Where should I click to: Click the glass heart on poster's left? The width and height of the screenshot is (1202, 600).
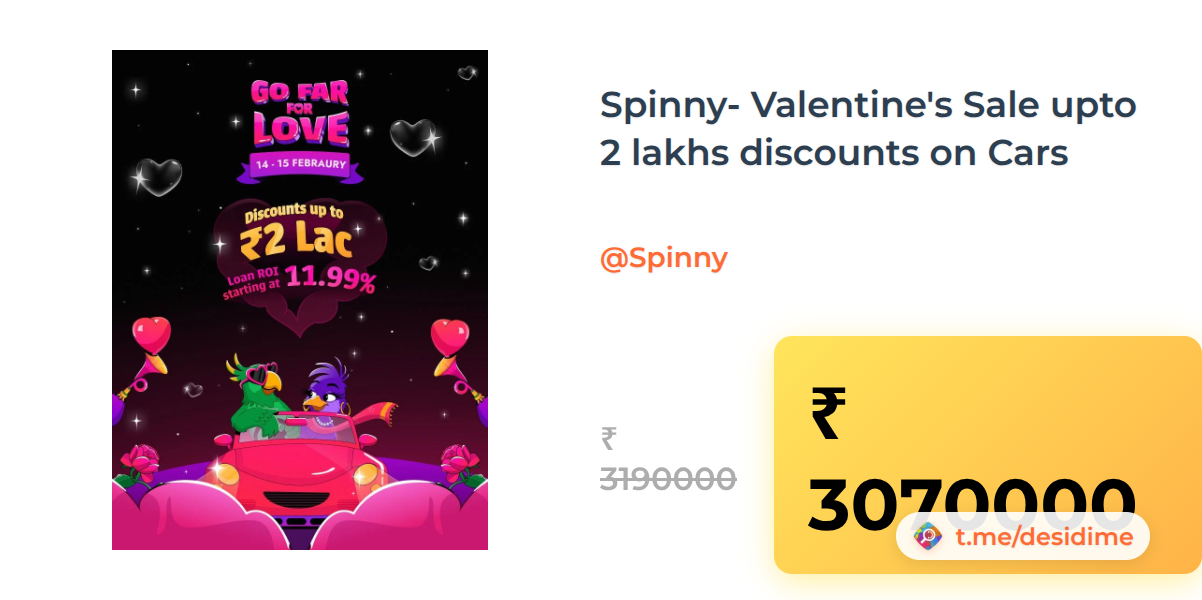click(158, 177)
